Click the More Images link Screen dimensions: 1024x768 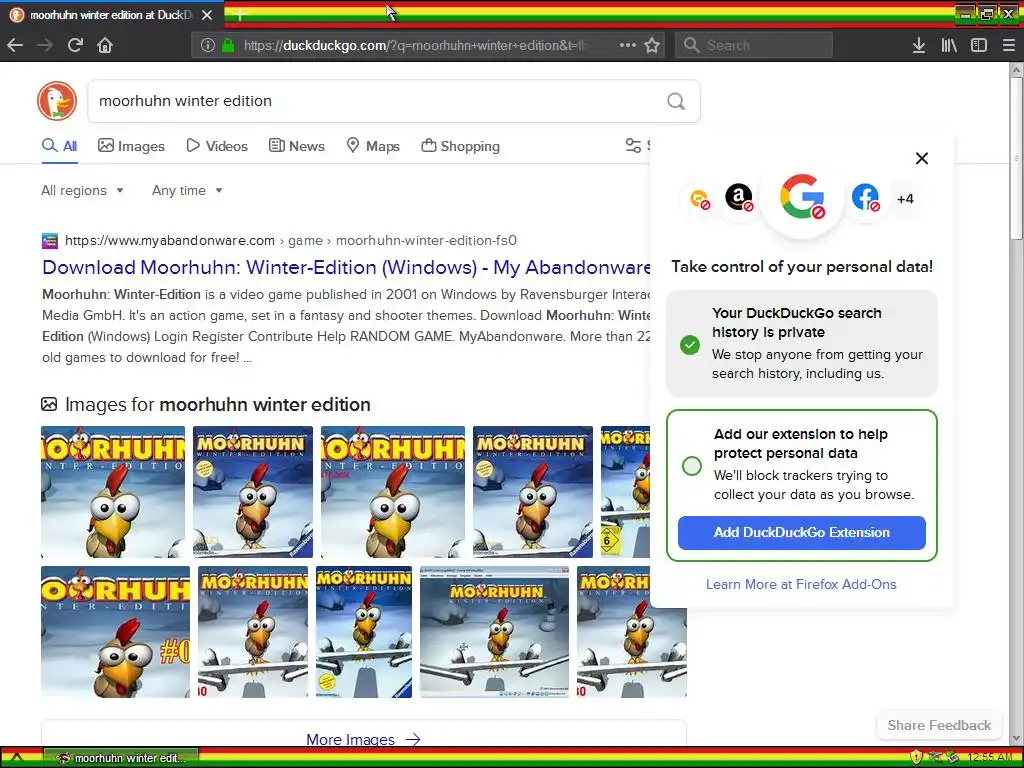click(x=363, y=739)
